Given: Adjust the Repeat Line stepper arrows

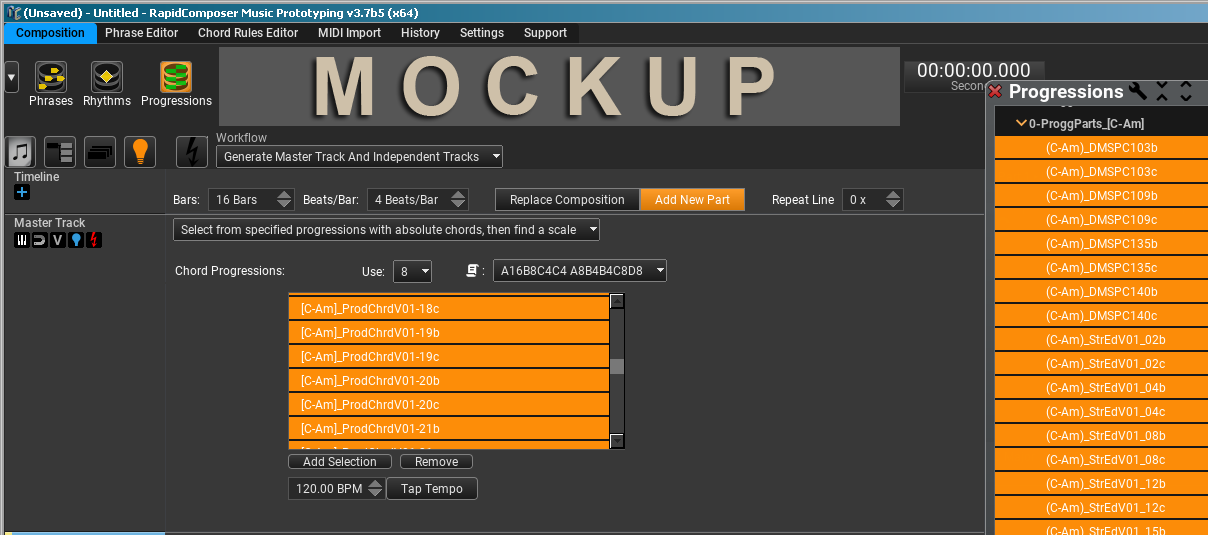Looking at the screenshot, I should coord(894,200).
